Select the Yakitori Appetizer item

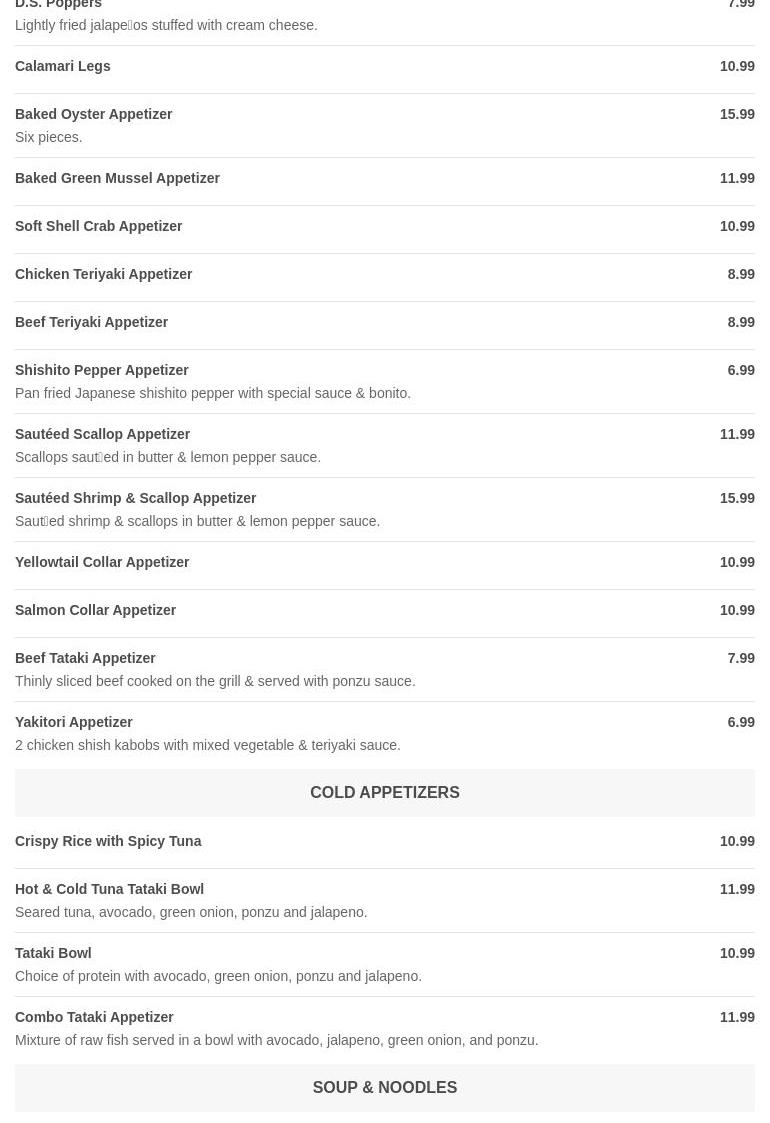(x=74, y=722)
